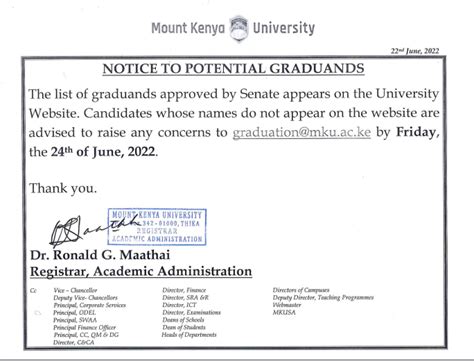Select the name Dr. Ronald G. Maathai
This screenshot has width=474, height=361.
click(100, 255)
